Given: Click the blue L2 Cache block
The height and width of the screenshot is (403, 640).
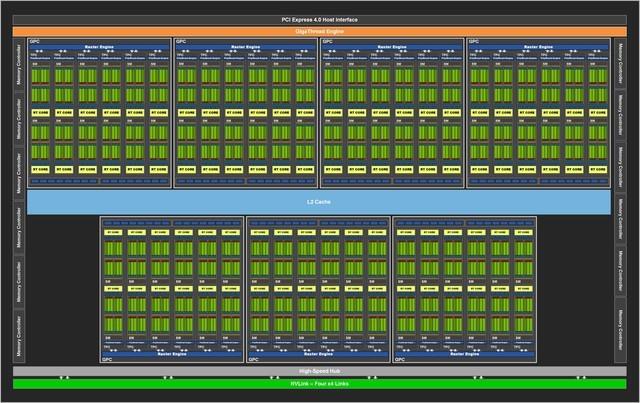Looking at the screenshot, I should 319,202.
